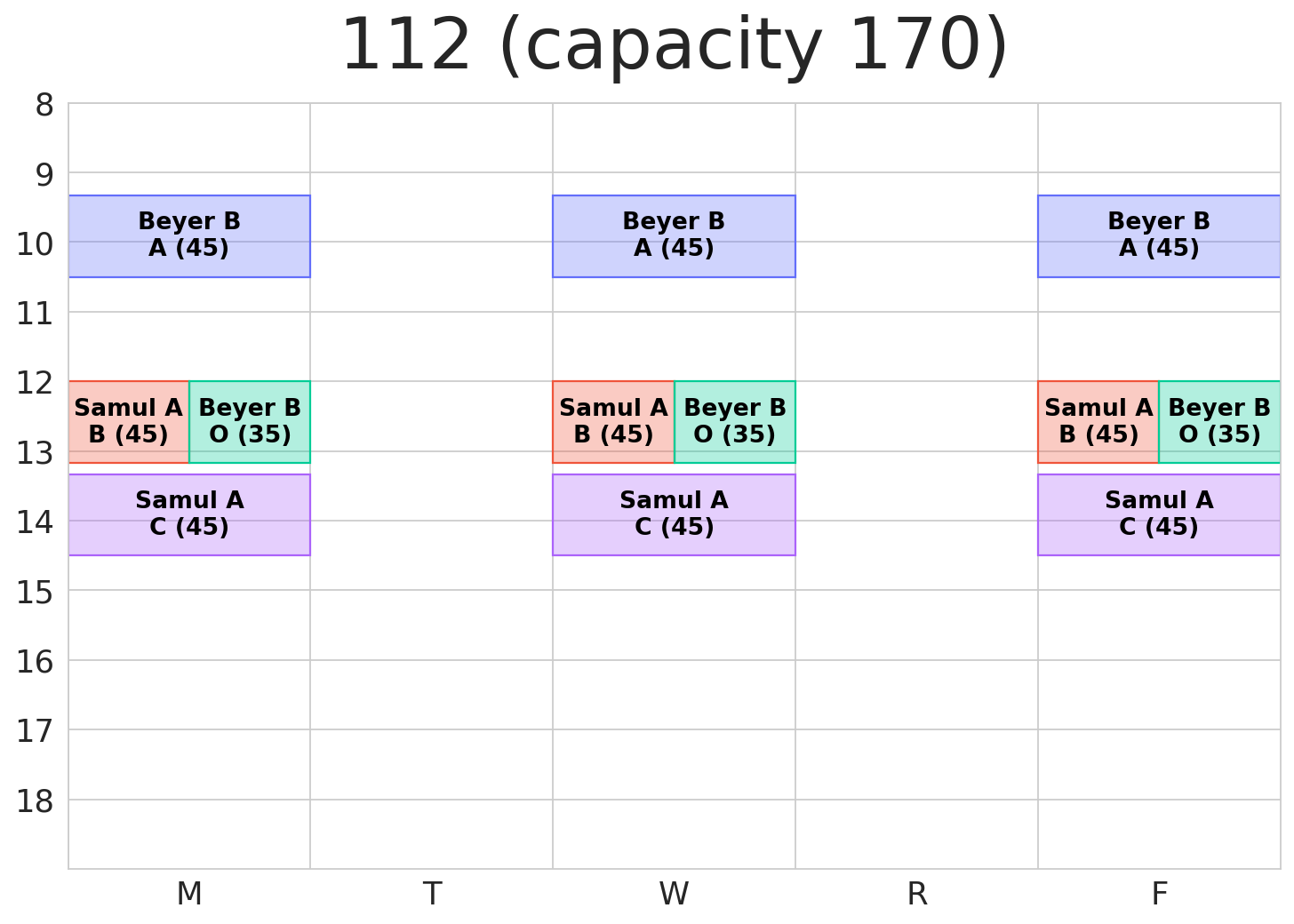Click the 'M' day label
This screenshot has height=924, width=1294.
click(189, 894)
